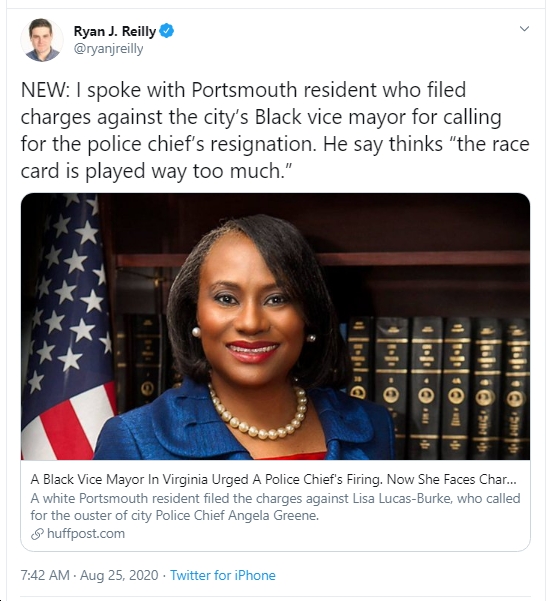Click the chain-link icon beside huffpost.com
The image size is (547, 601).
pos(37,534)
